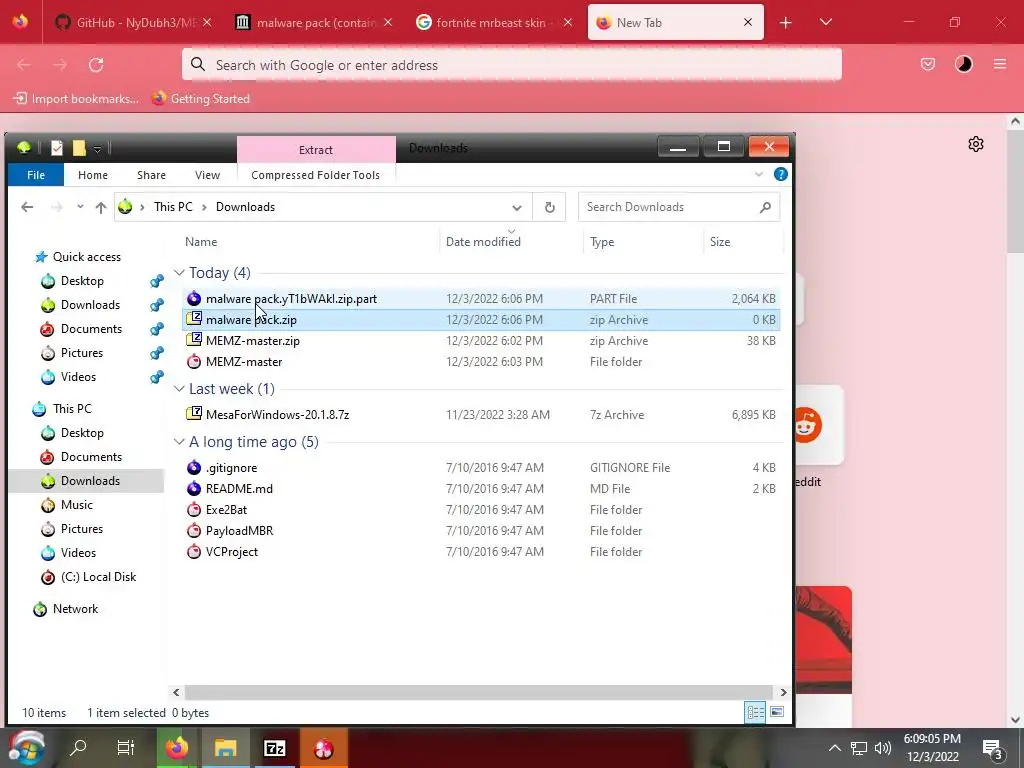This screenshot has height=768, width=1024.
Task: Collapse A long time ago group
Action: [x=179, y=441]
